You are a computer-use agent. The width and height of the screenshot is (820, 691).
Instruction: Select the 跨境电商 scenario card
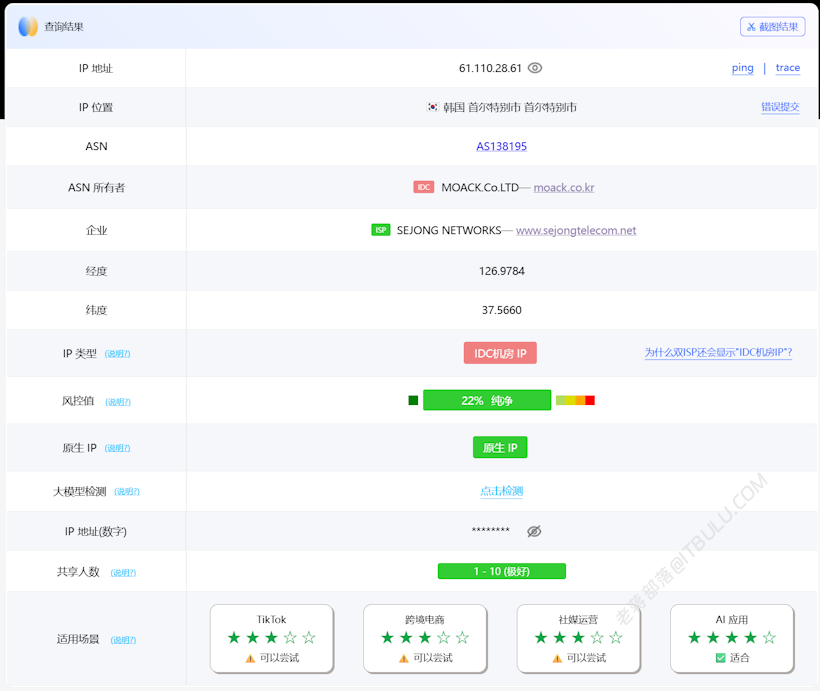(425, 639)
